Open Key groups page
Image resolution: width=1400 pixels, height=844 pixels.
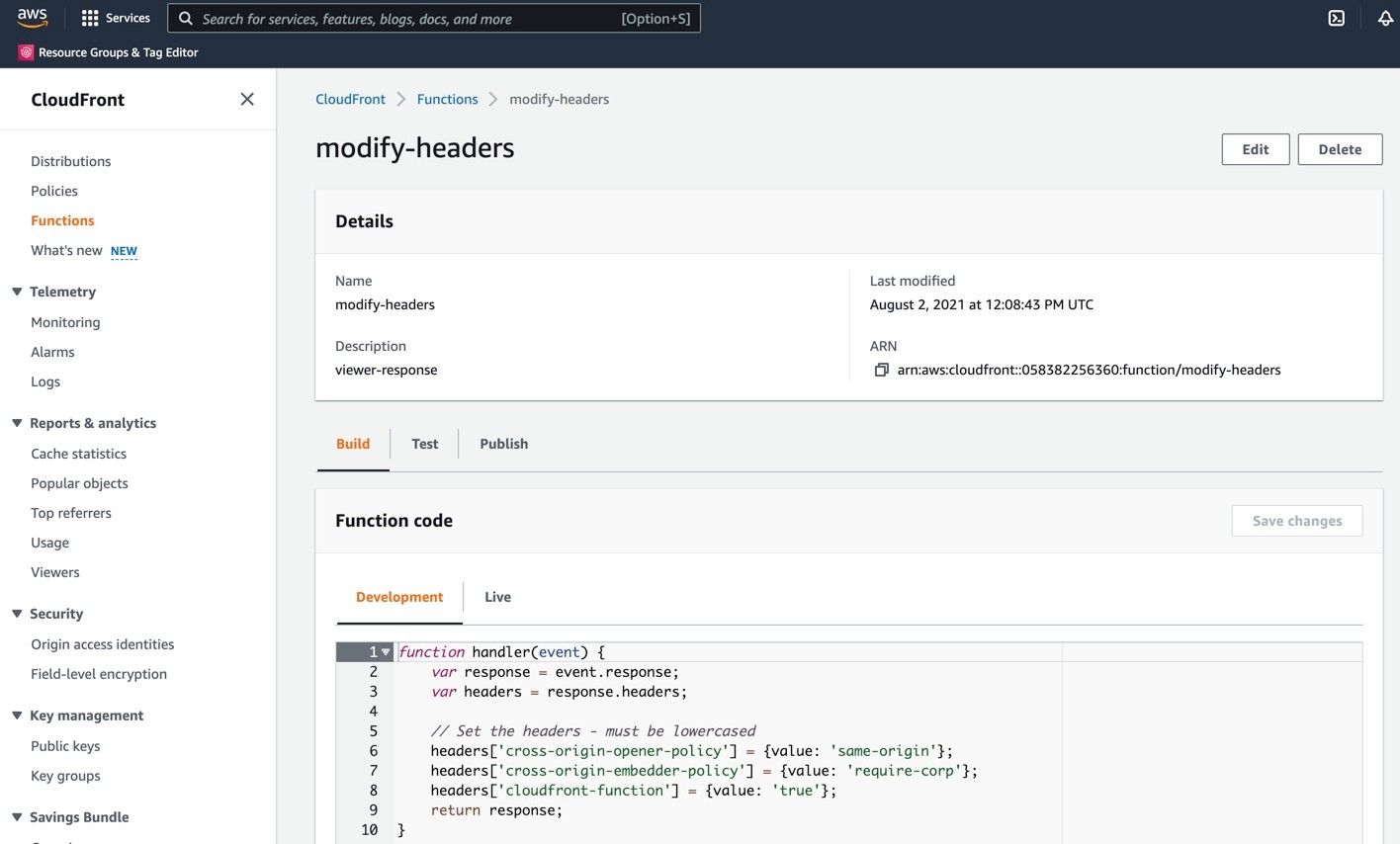tap(65, 776)
